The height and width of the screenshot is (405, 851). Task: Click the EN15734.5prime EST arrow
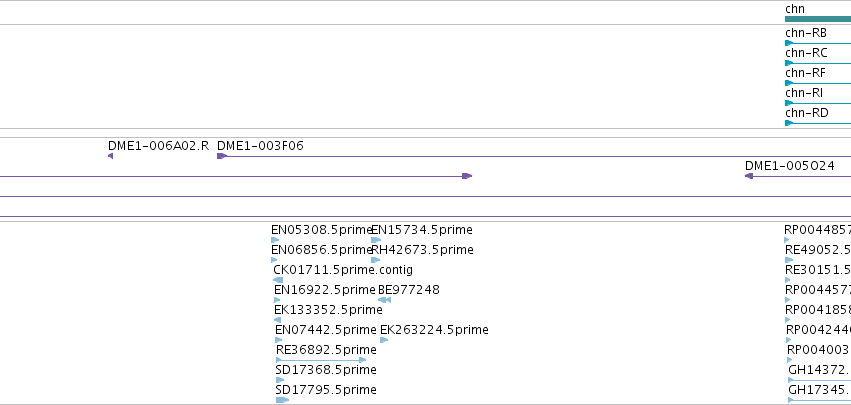[x=376, y=240]
